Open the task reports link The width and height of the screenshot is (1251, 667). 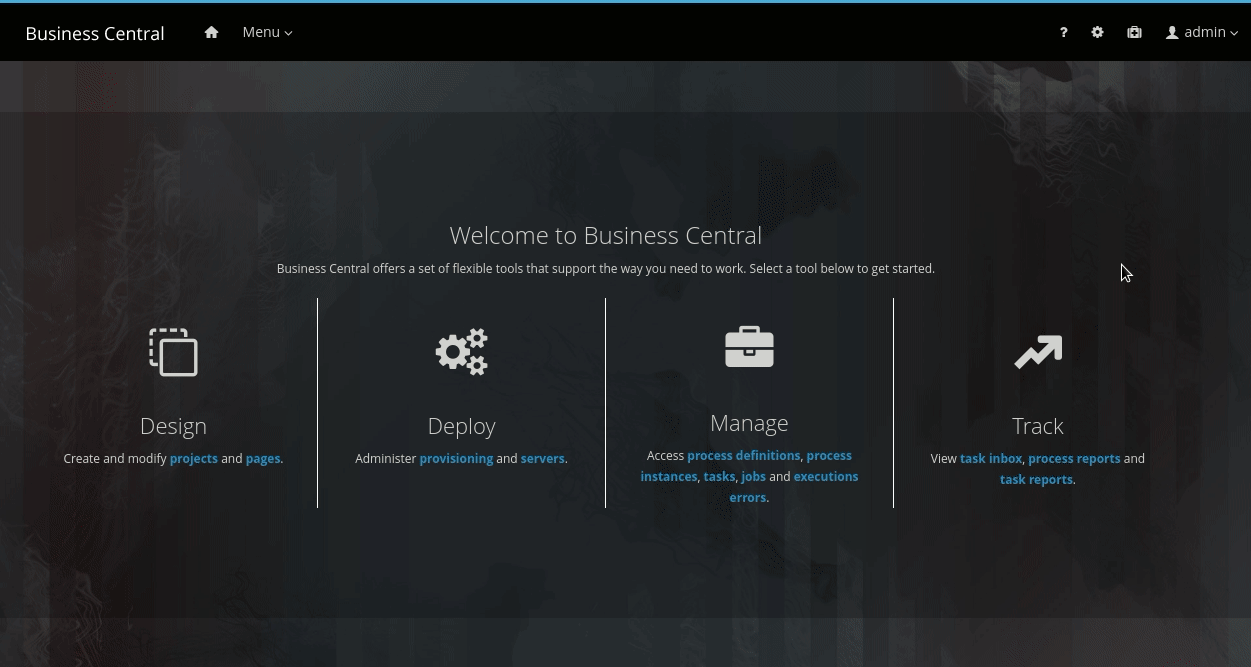[x=1037, y=479]
